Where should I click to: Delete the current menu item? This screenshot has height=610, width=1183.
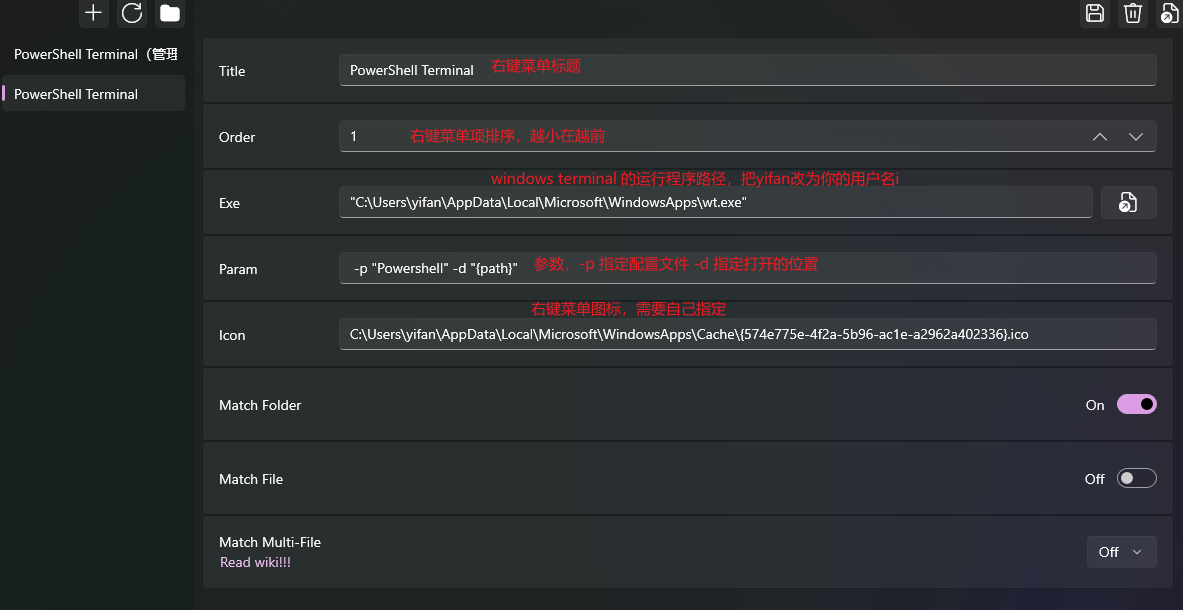coord(1132,13)
